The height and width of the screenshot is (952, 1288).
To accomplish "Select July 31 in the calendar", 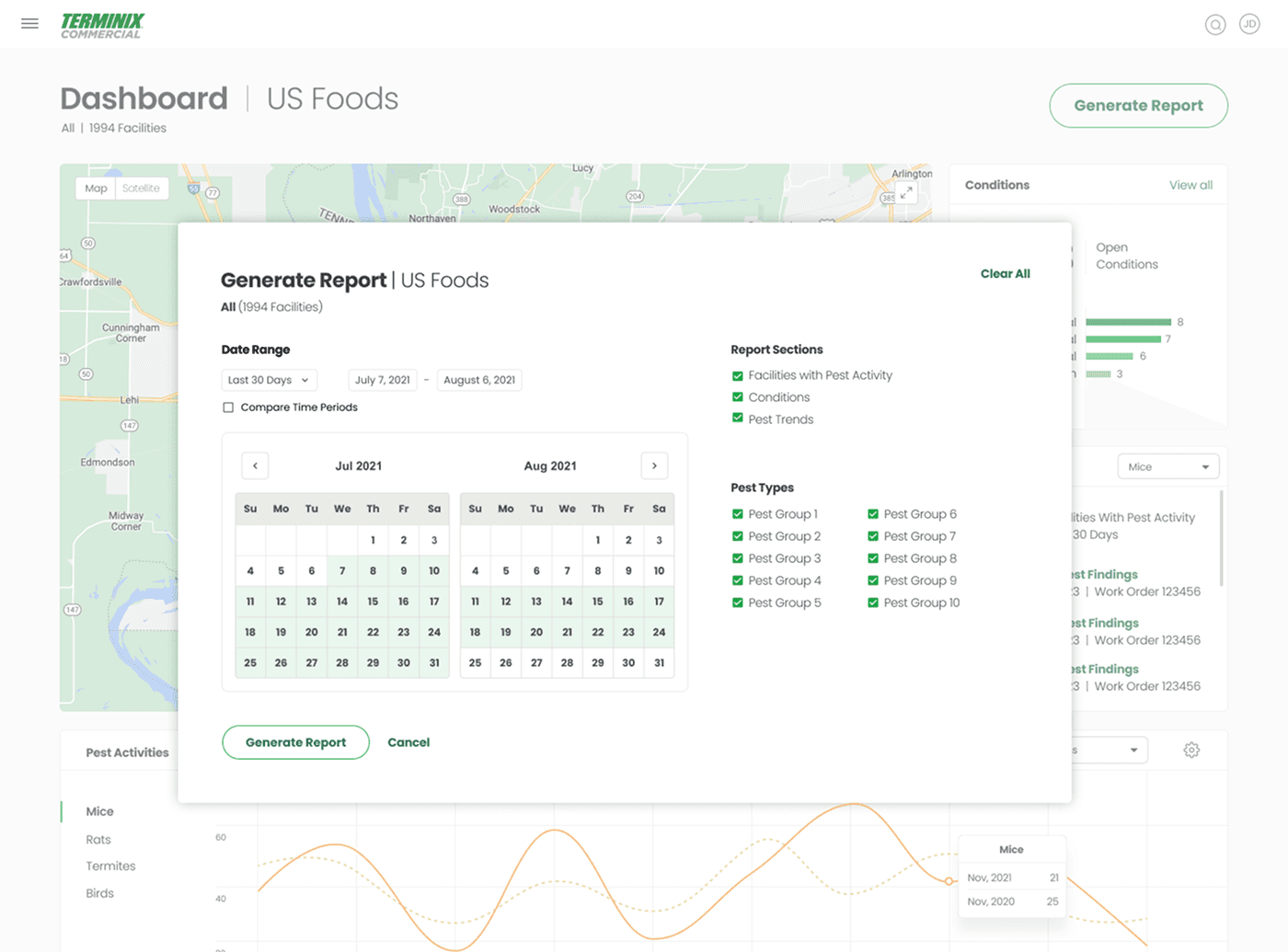I will tap(434, 662).
